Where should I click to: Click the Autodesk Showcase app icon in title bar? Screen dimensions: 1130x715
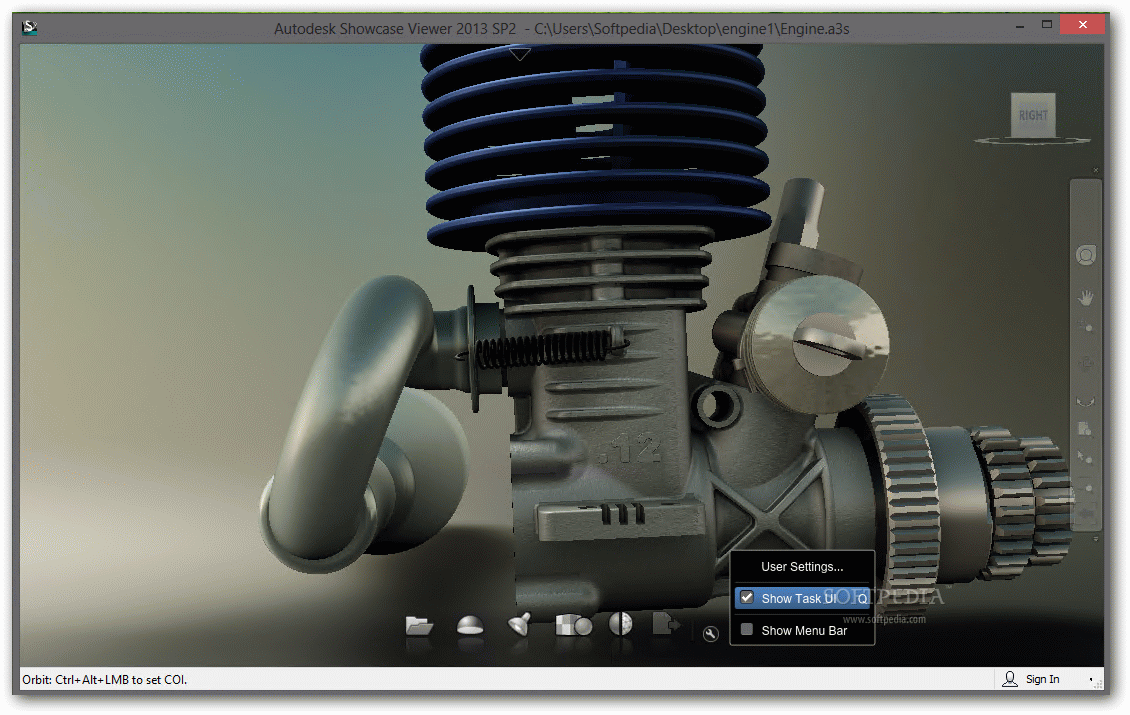click(30, 28)
